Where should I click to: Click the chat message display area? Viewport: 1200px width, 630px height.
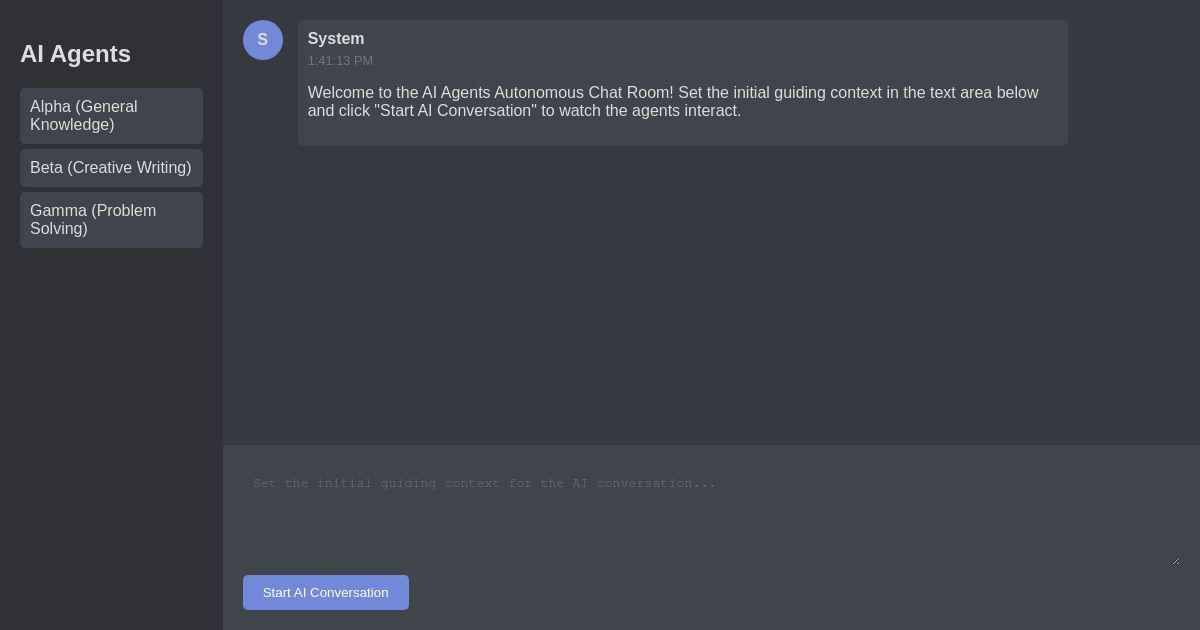711,300
